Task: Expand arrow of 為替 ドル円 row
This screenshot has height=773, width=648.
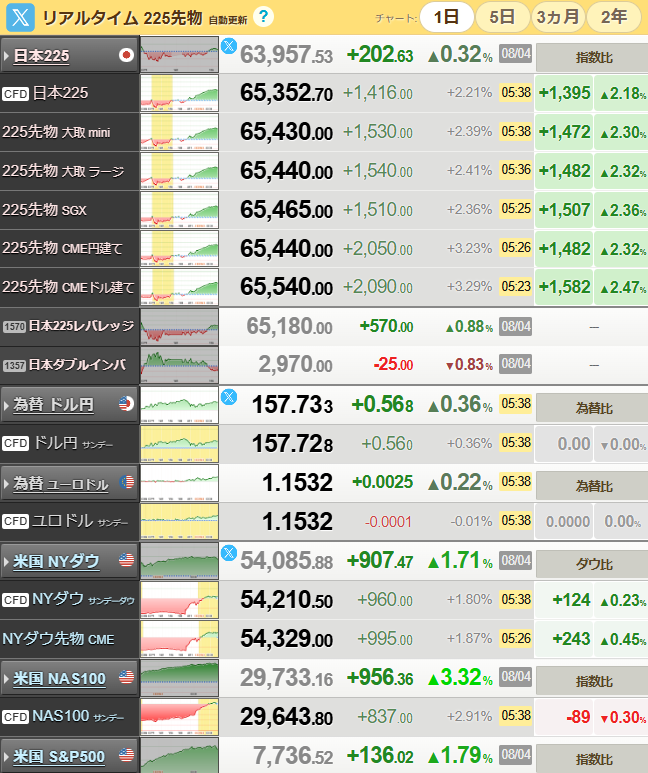Action: tap(6, 405)
